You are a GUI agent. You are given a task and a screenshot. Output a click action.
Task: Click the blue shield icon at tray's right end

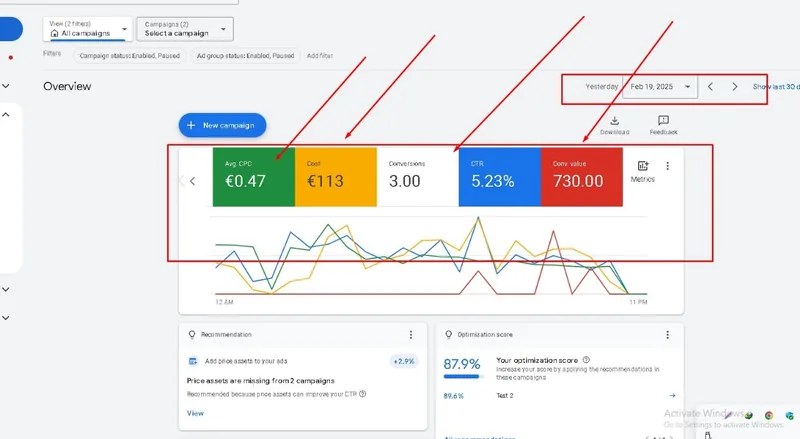(789, 416)
